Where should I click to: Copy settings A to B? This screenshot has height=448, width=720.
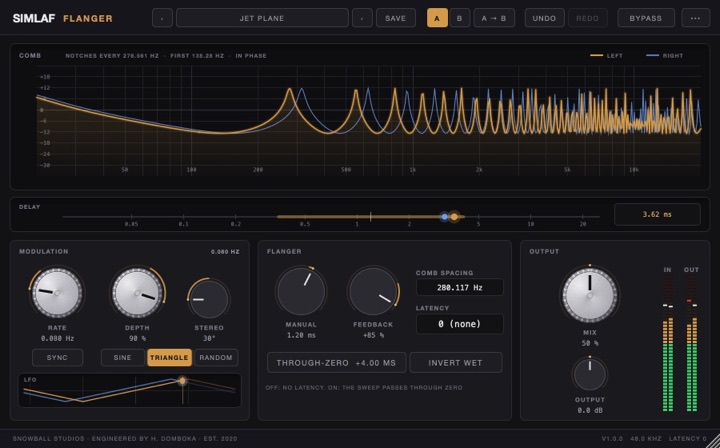point(494,18)
